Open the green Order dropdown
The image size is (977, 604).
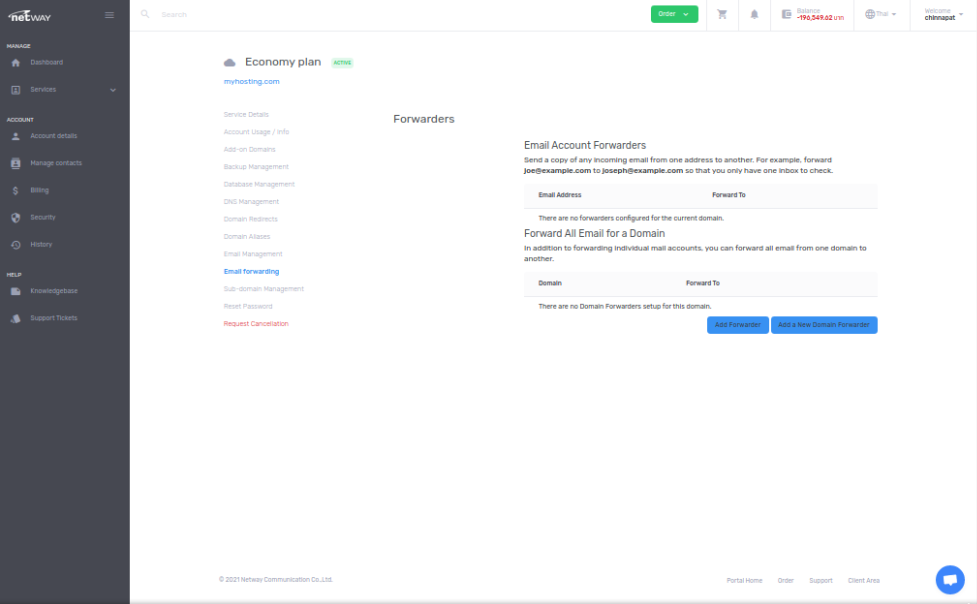(x=674, y=14)
